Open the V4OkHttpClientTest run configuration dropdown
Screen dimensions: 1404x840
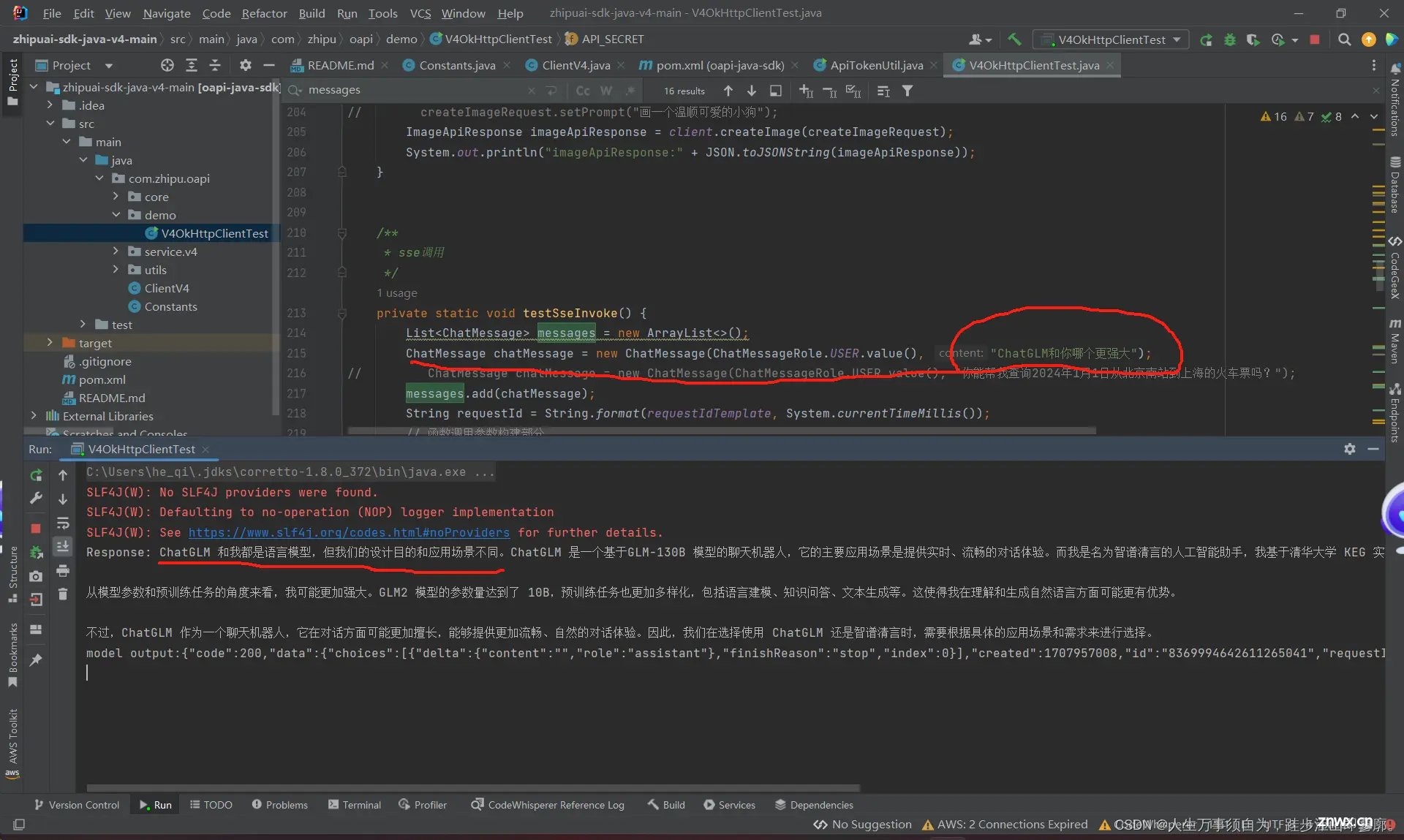point(1111,39)
